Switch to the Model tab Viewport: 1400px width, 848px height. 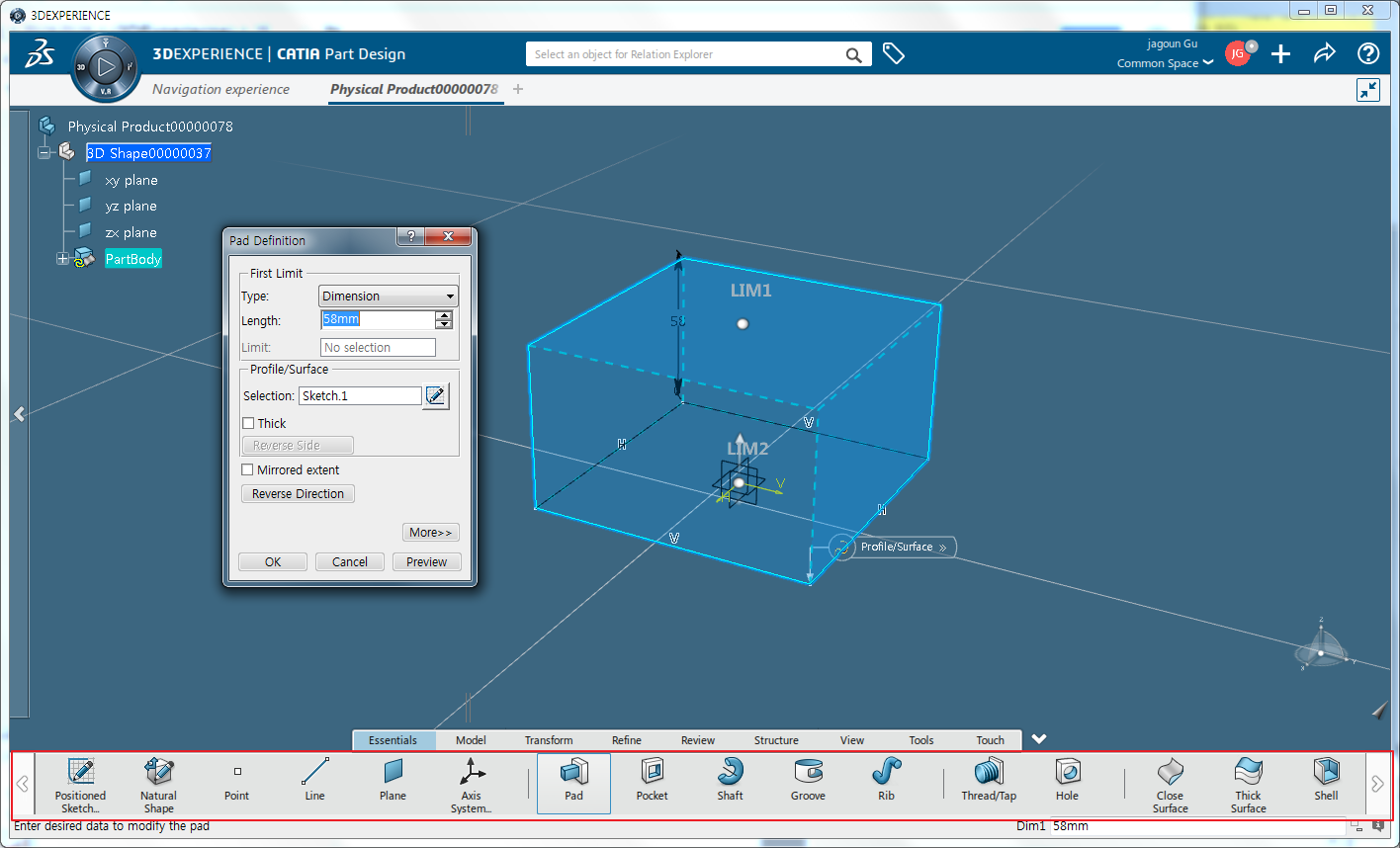pos(471,740)
